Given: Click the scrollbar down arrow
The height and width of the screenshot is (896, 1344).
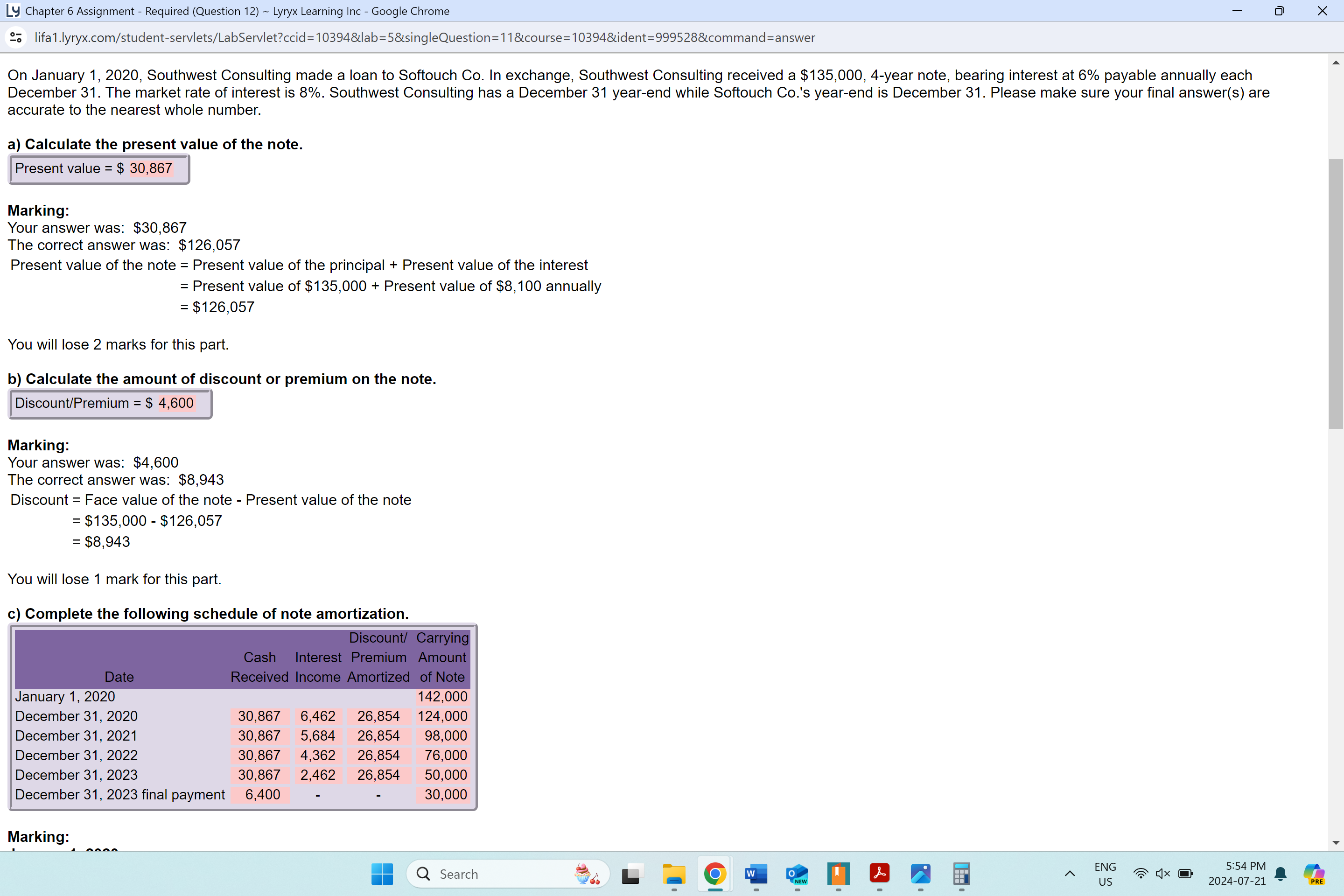Looking at the screenshot, I should [1336, 842].
